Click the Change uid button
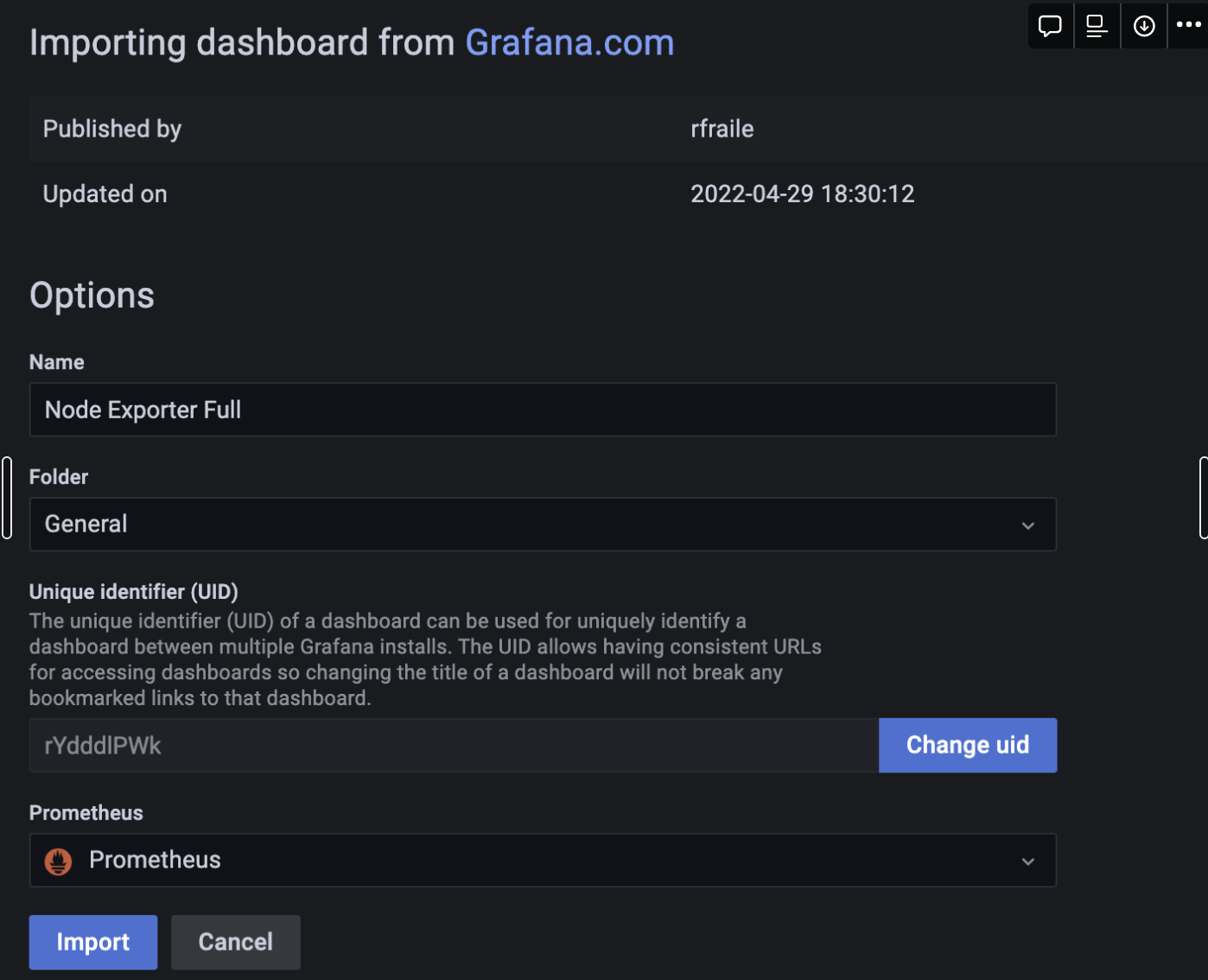Screen dimensions: 1208x980 click(x=968, y=745)
